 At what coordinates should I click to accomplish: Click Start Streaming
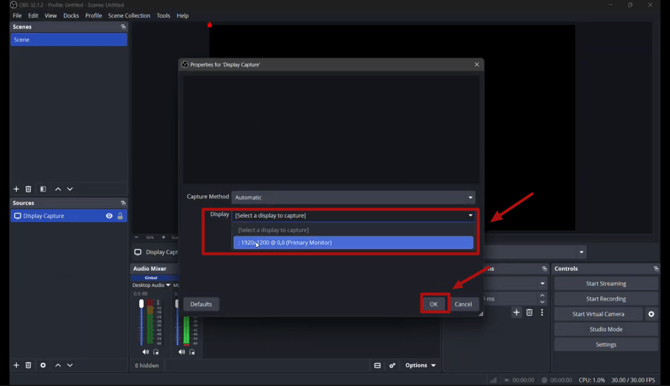tap(605, 283)
